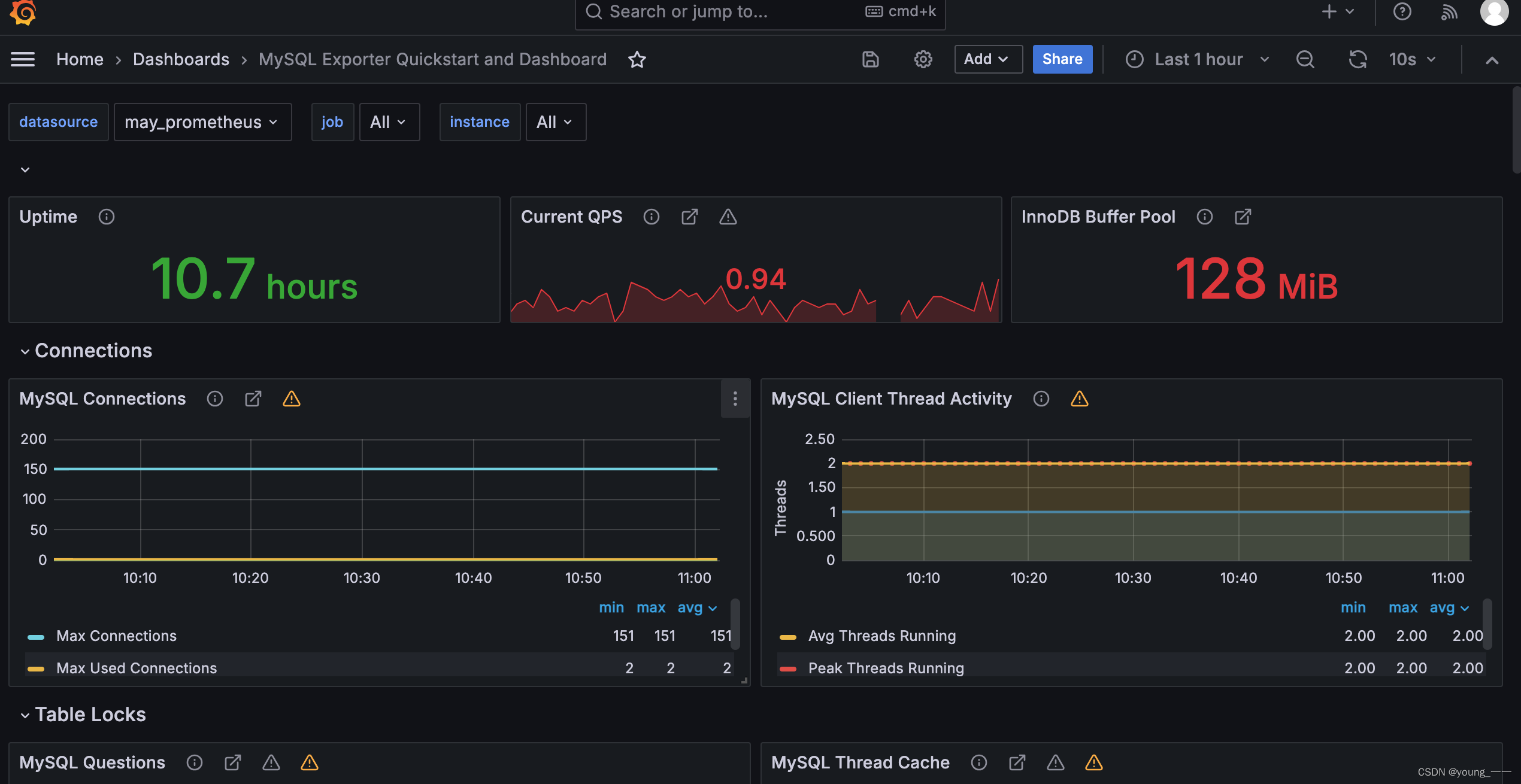This screenshot has height=784, width=1521.
Task: Show Current QPS info icon
Action: [x=652, y=217]
